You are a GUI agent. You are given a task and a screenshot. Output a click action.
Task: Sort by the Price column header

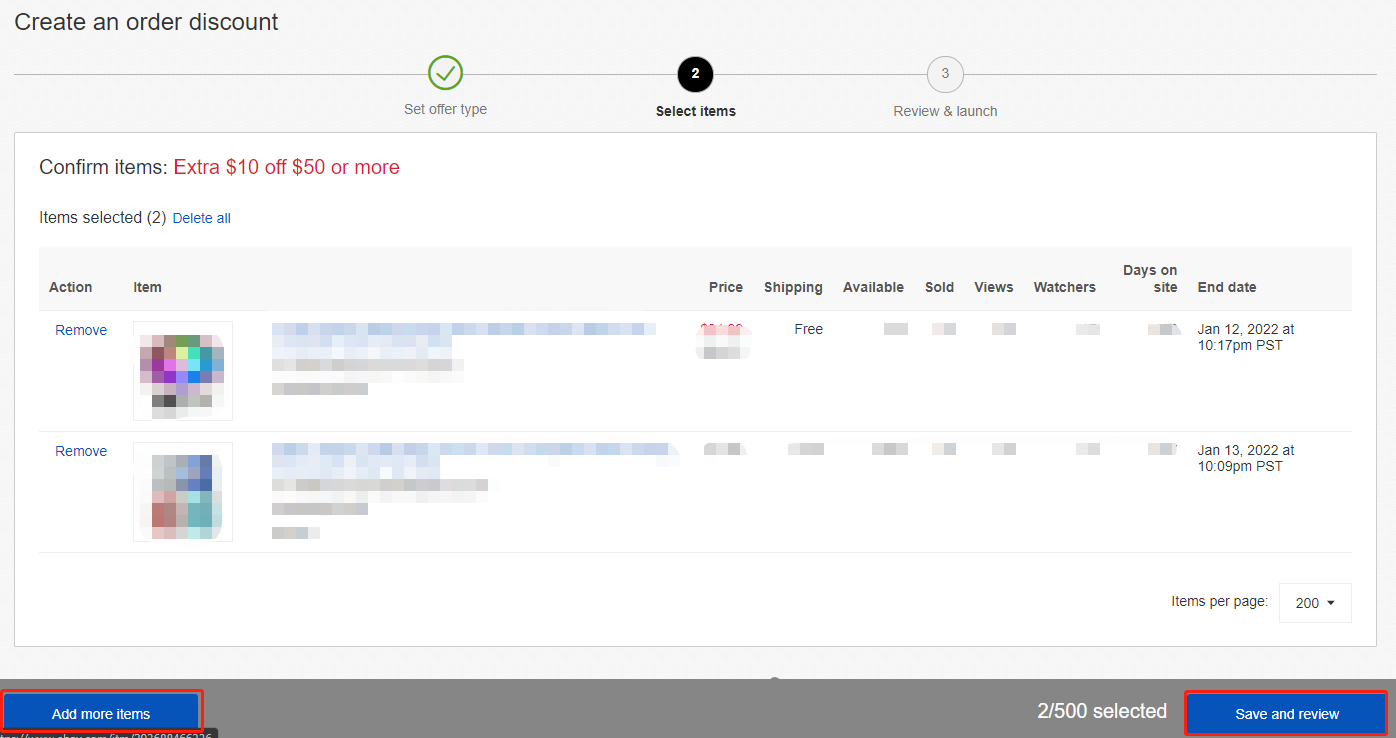[725, 287]
